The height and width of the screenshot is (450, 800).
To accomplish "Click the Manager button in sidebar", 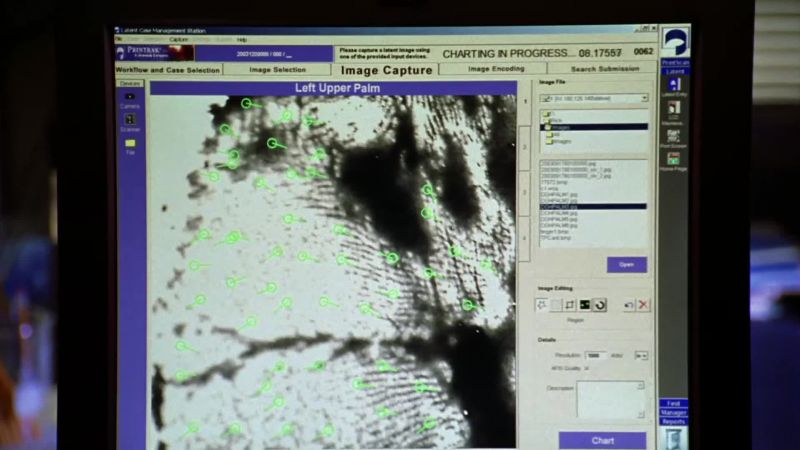I will click(673, 412).
